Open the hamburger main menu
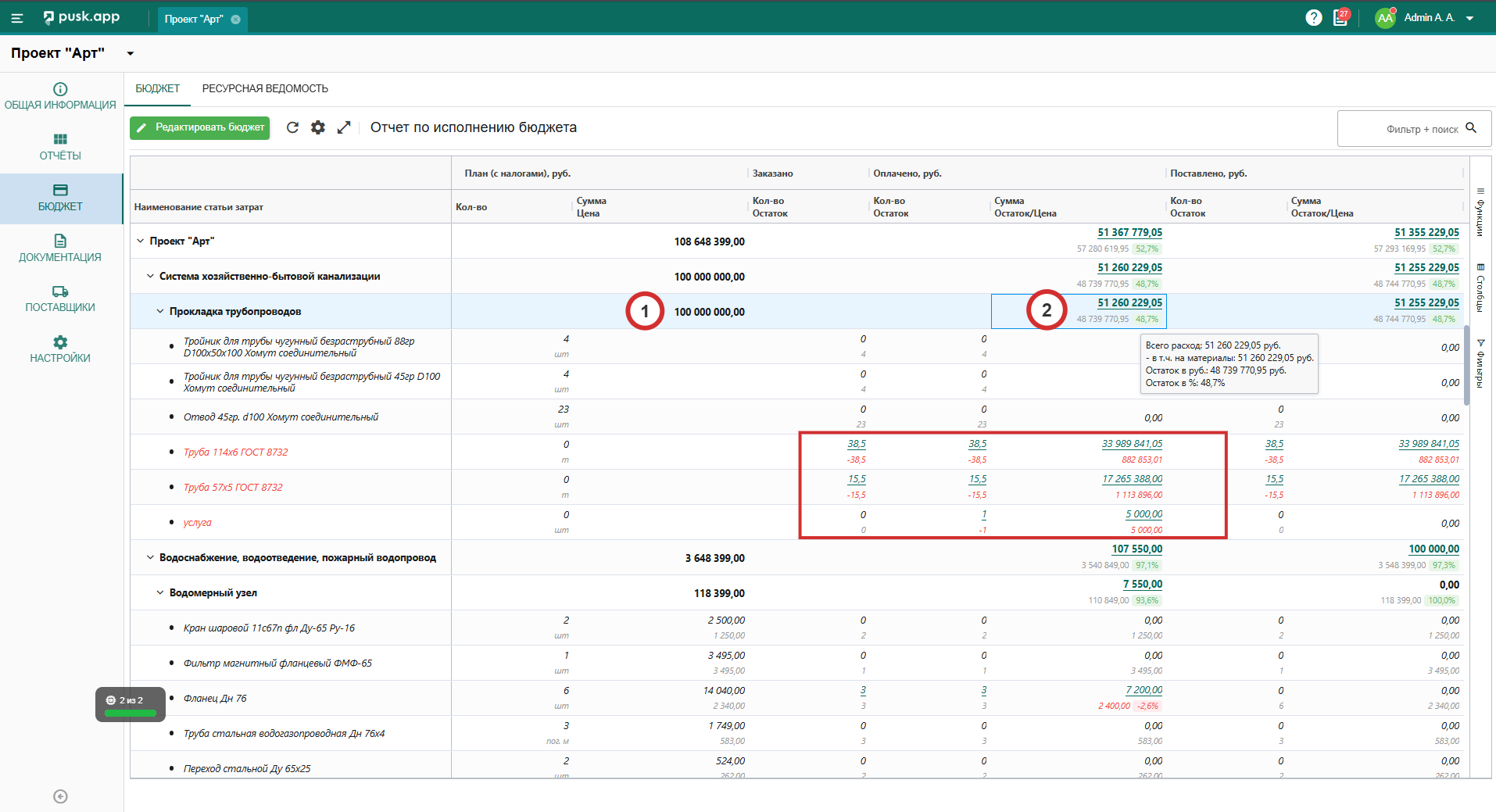 tap(17, 18)
